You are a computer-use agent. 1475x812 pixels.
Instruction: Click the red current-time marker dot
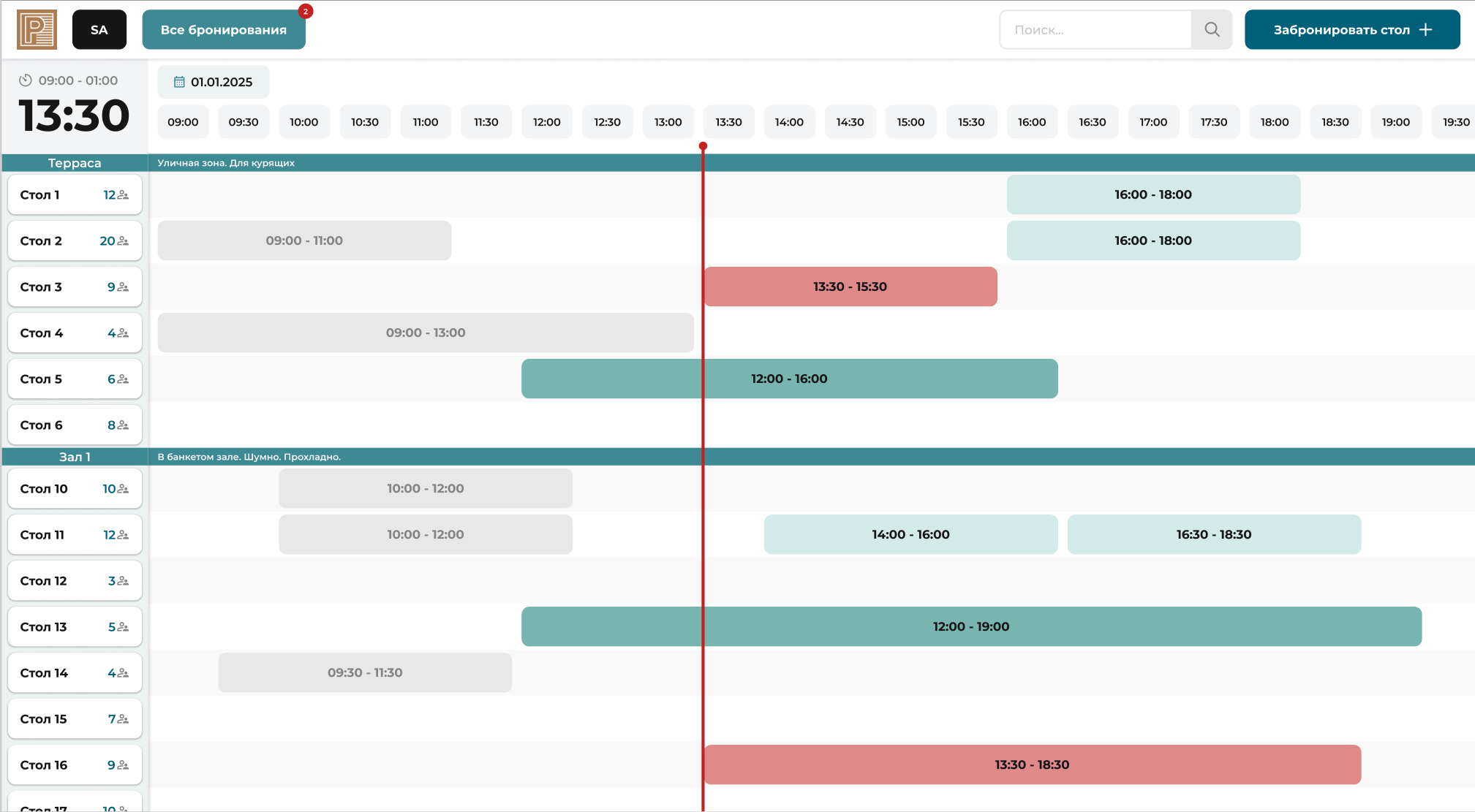[x=703, y=146]
